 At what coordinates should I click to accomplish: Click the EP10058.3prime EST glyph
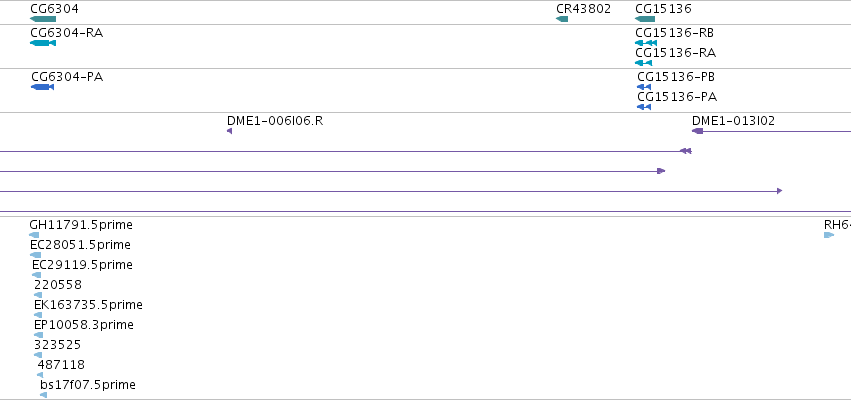coord(38,335)
